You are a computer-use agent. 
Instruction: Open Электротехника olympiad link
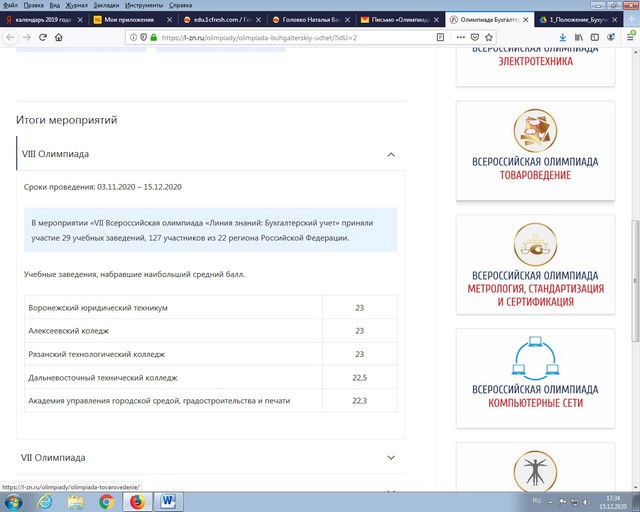coord(535,61)
